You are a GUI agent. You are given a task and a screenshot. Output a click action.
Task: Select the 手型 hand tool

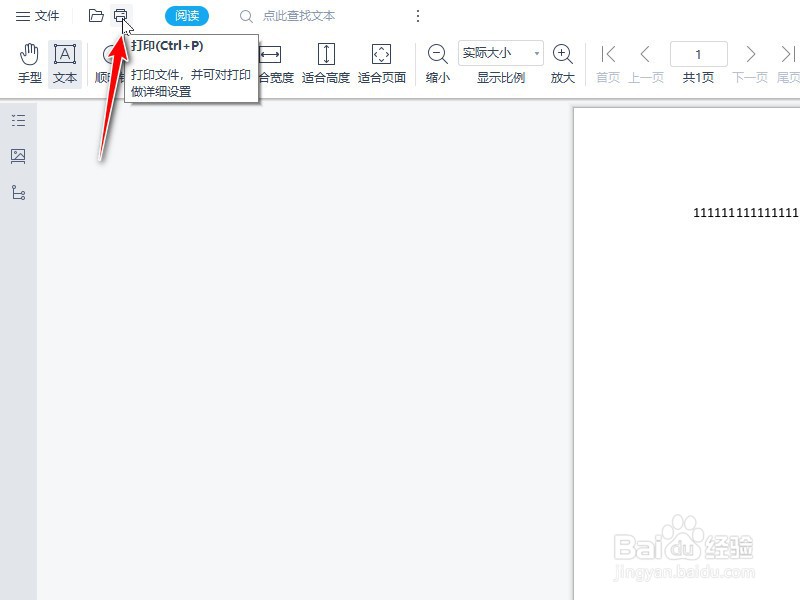point(30,64)
